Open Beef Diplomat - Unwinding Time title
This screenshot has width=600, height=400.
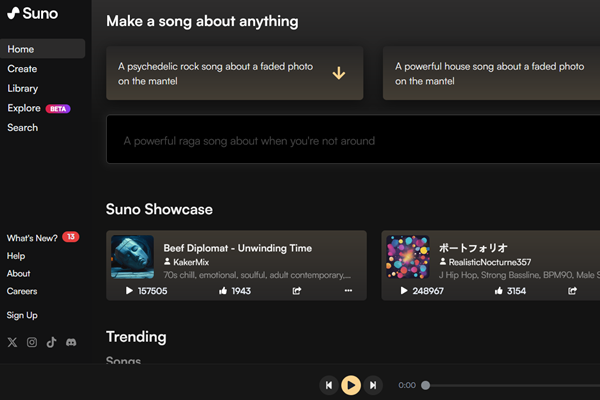[x=238, y=248]
